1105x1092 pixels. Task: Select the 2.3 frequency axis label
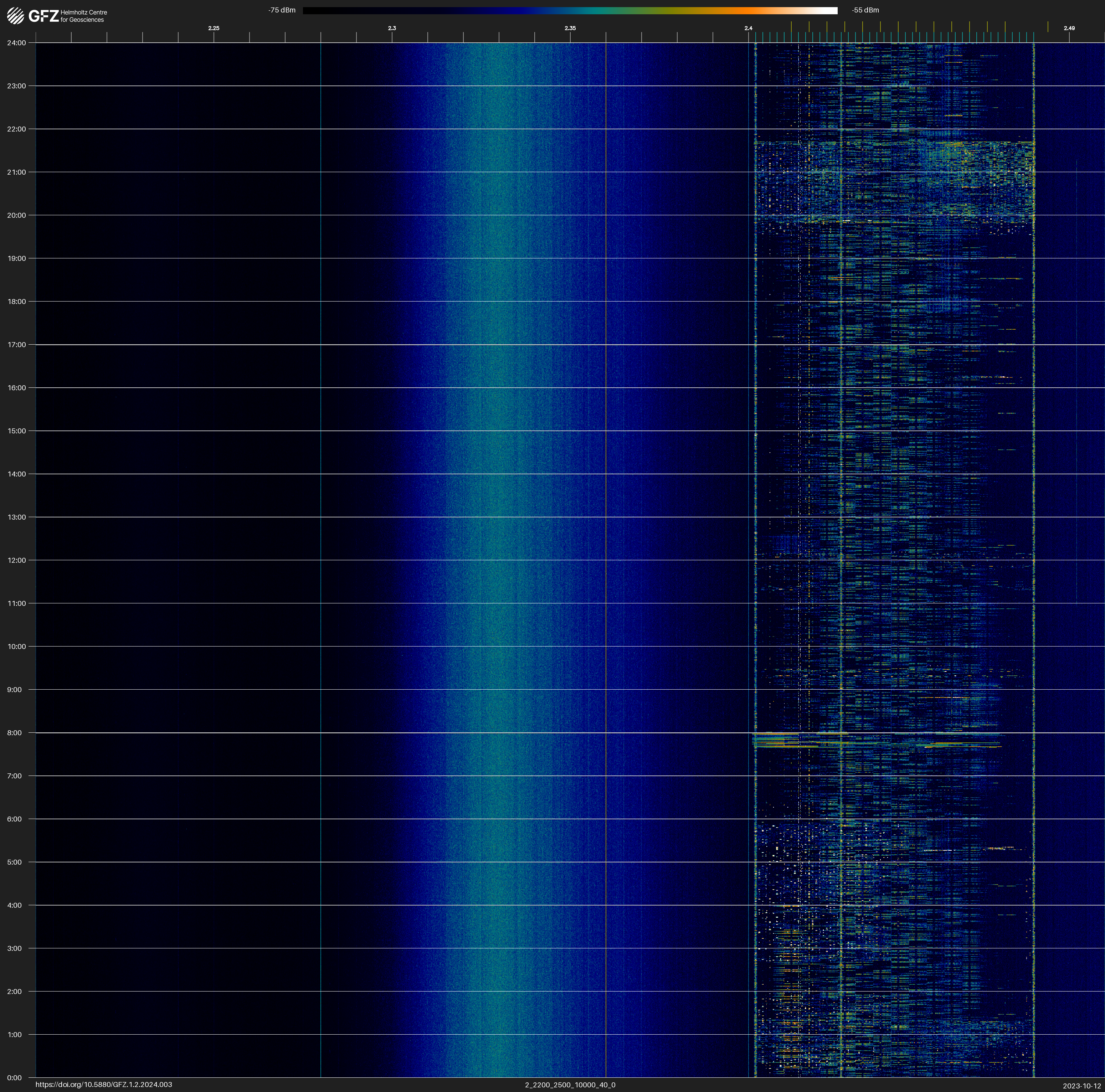[x=392, y=28]
